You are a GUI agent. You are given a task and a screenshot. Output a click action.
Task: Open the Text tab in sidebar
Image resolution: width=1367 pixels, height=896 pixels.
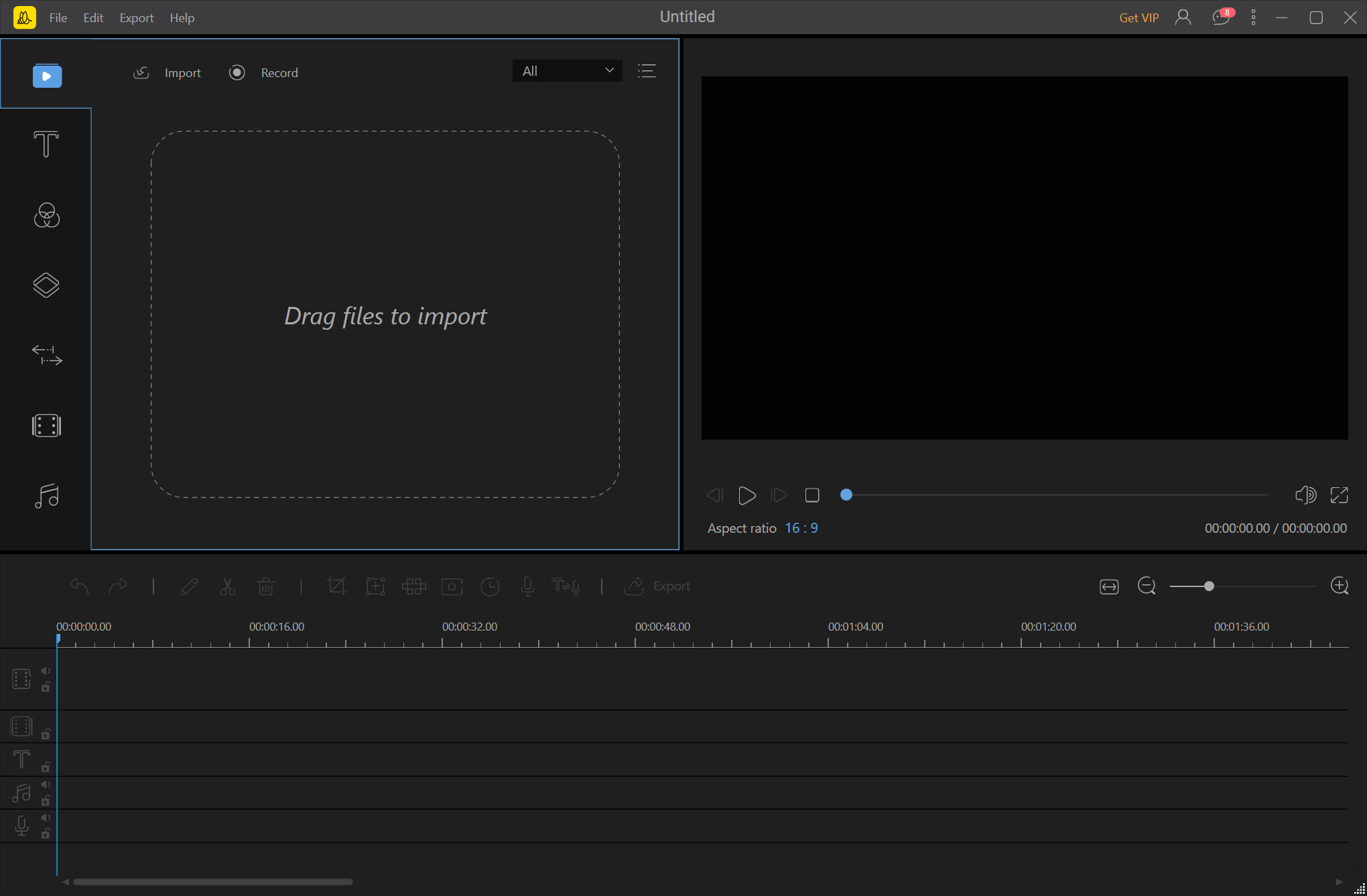(x=46, y=144)
